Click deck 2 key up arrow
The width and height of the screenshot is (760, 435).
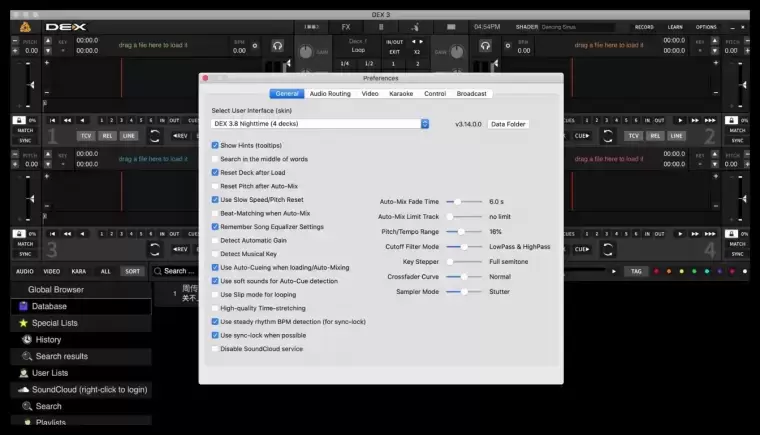(715, 41)
